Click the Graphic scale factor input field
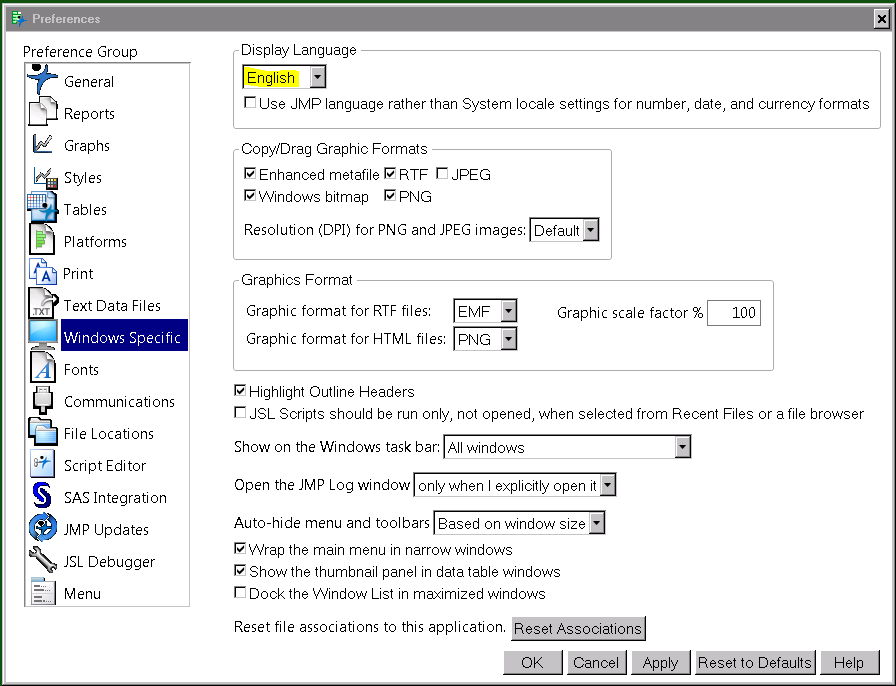Image resolution: width=896 pixels, height=686 pixels. [x=734, y=313]
